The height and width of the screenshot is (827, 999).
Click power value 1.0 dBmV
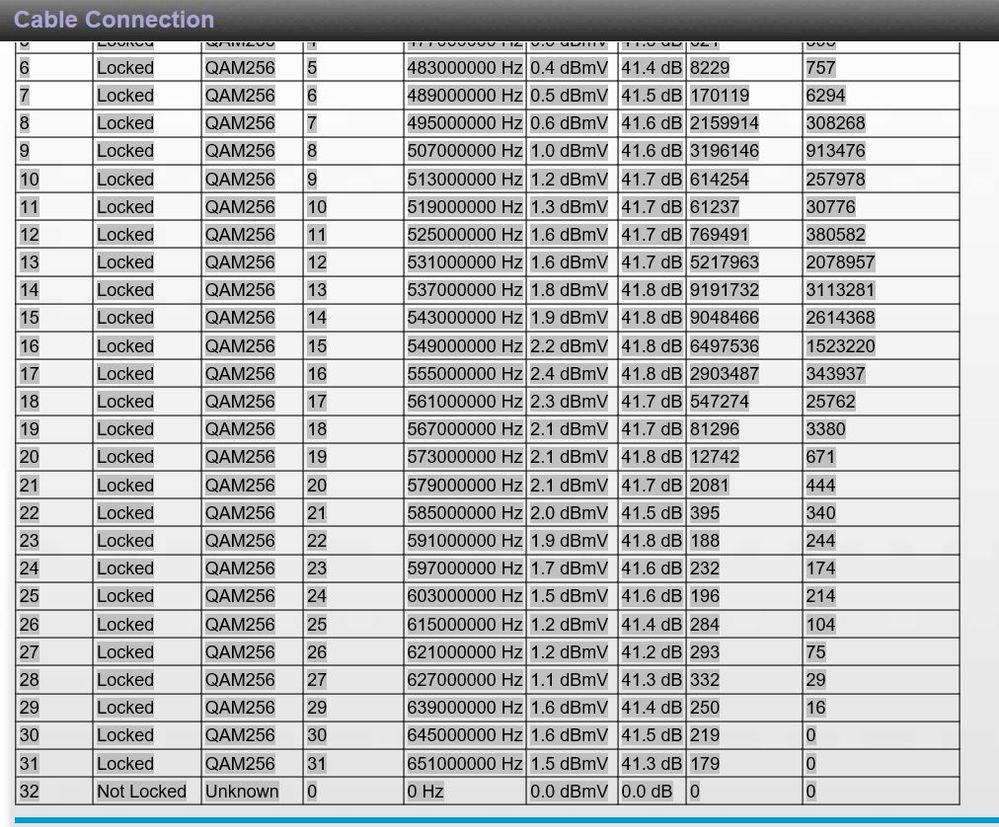569,151
